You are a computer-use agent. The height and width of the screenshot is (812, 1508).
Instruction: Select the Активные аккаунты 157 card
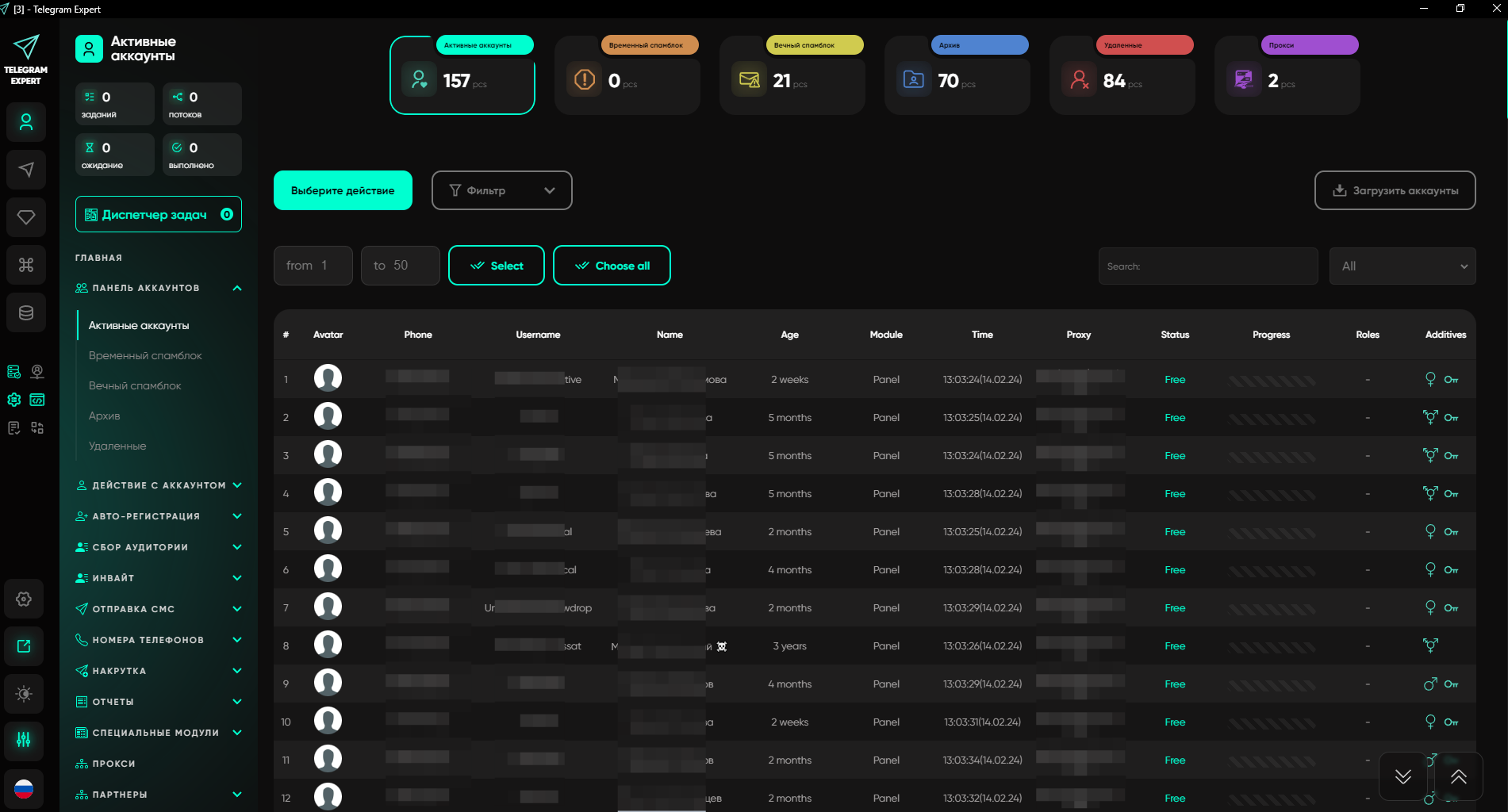(462, 75)
